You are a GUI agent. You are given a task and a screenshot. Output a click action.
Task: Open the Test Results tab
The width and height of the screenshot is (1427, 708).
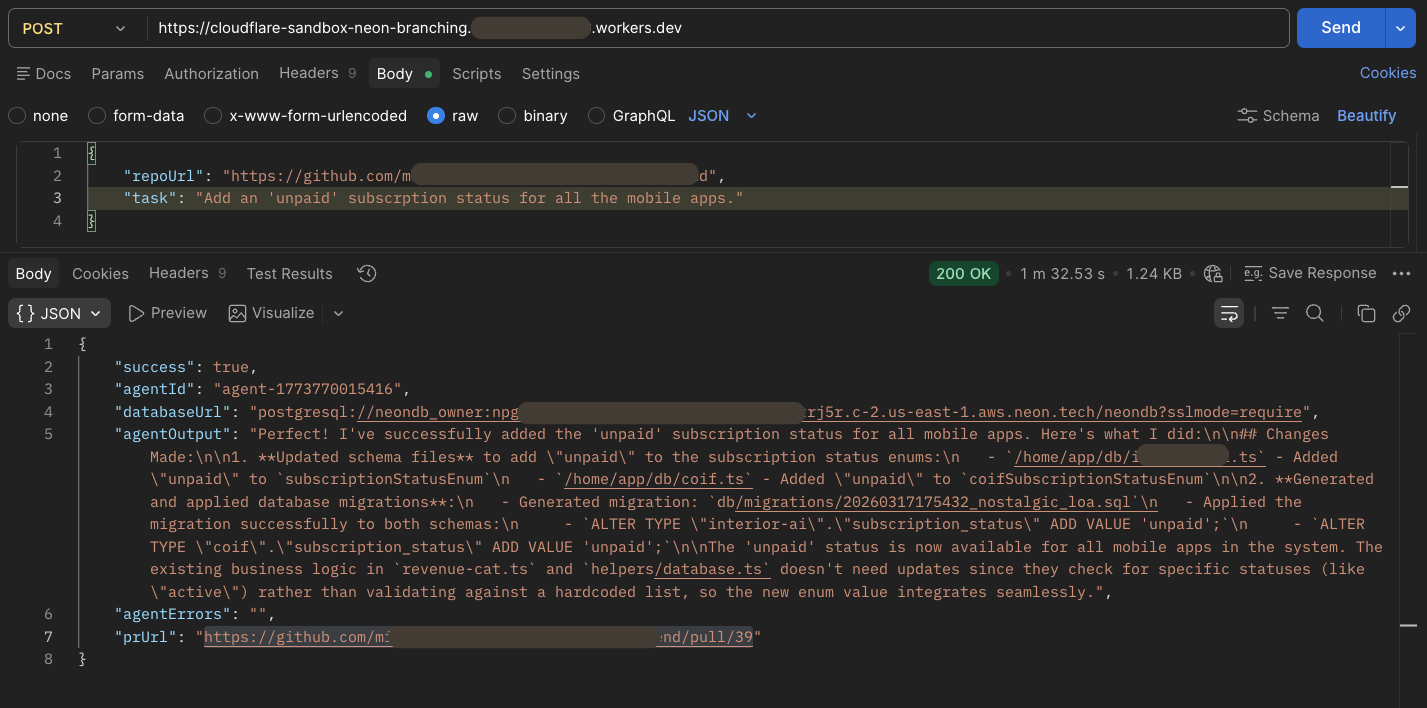click(289, 273)
